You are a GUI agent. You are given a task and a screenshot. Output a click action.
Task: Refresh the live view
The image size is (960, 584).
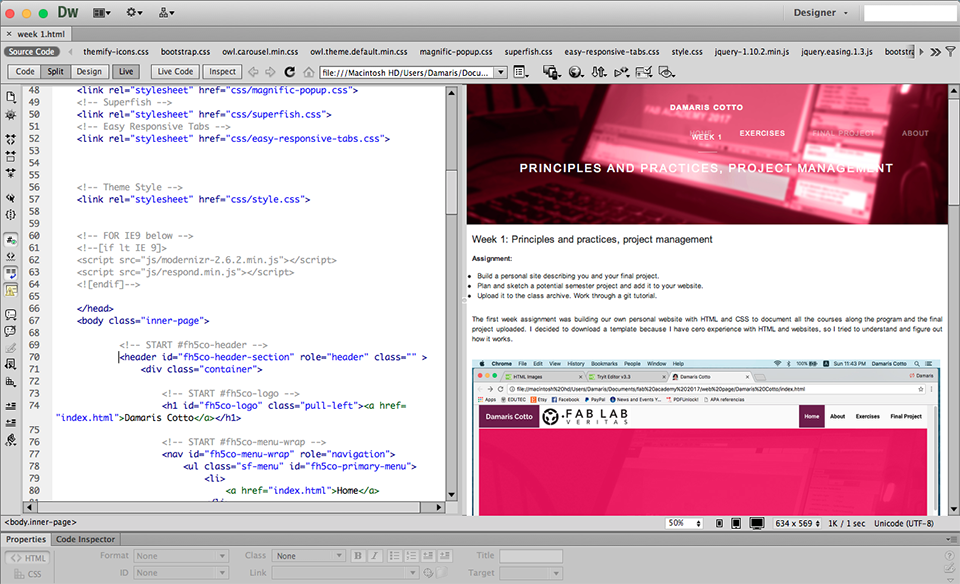(290, 72)
